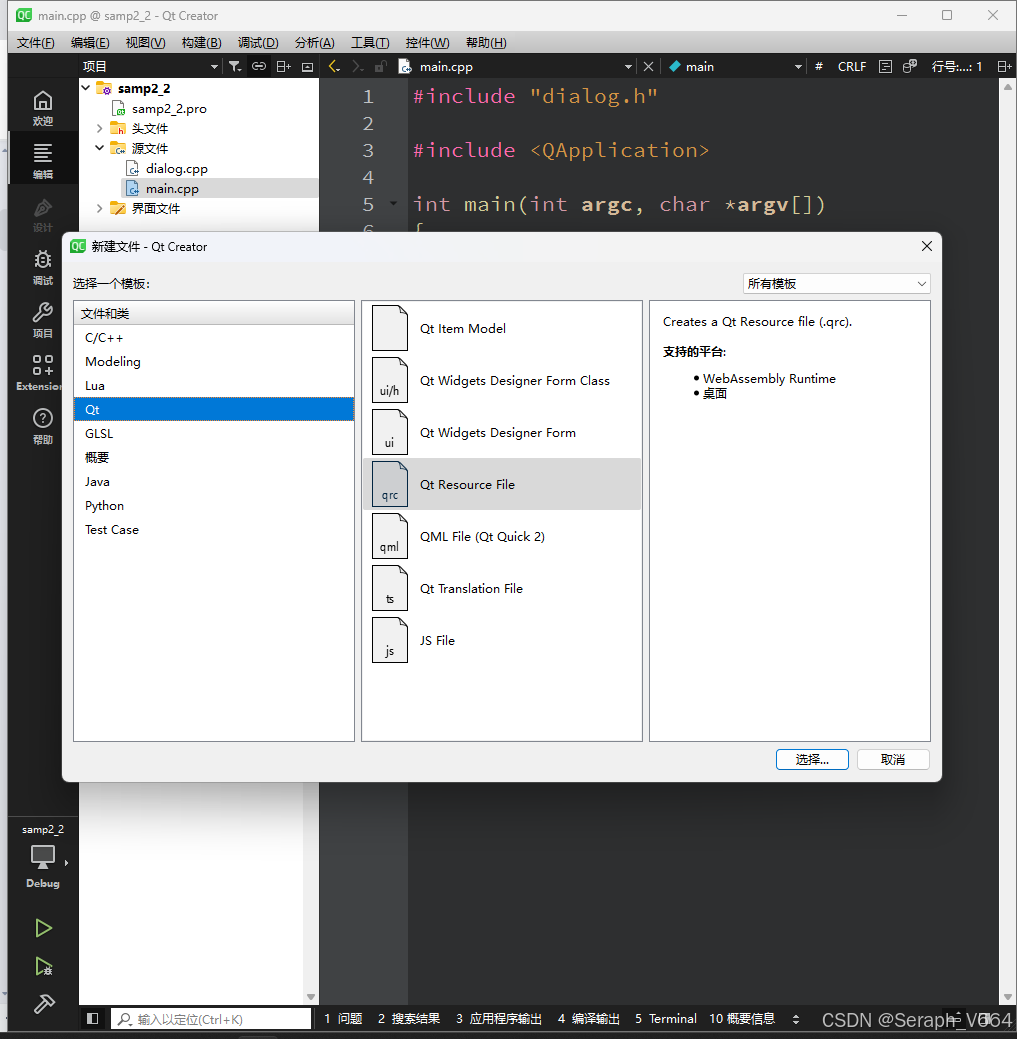Open the 4 编译输出 pane

(589, 1018)
